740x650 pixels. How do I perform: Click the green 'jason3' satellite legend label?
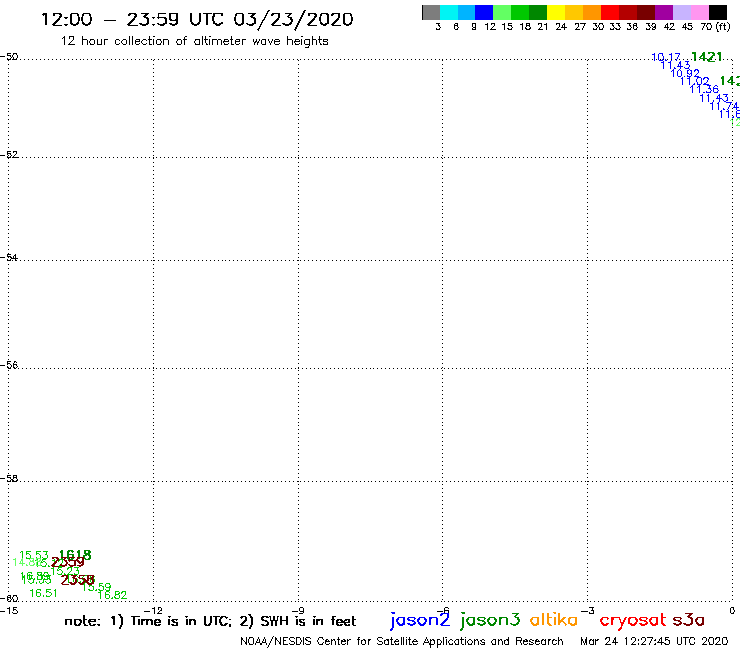pyautogui.click(x=490, y=620)
